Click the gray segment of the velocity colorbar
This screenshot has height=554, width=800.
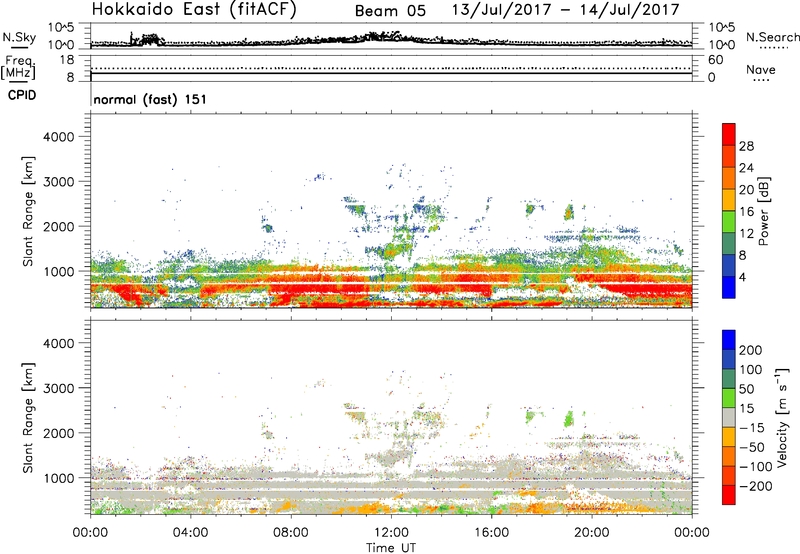click(x=729, y=417)
